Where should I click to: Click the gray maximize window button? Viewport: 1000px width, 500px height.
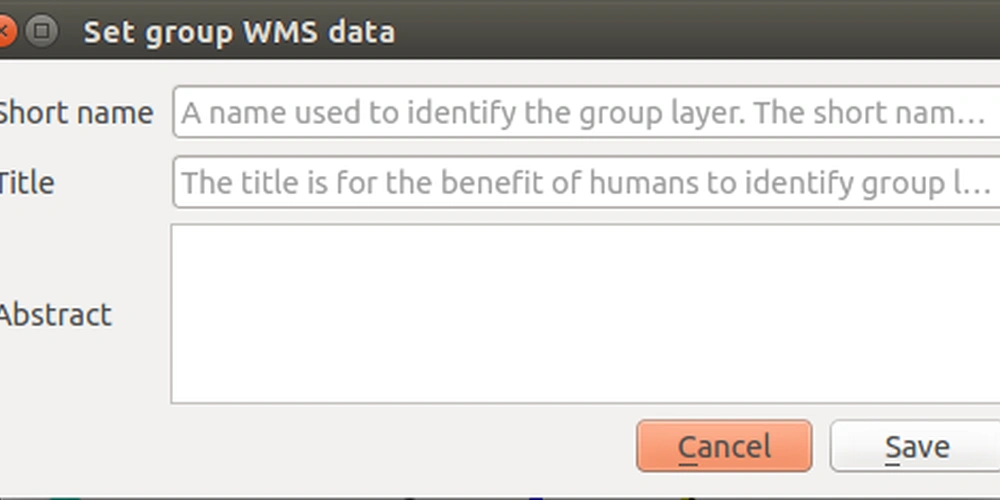point(41,31)
